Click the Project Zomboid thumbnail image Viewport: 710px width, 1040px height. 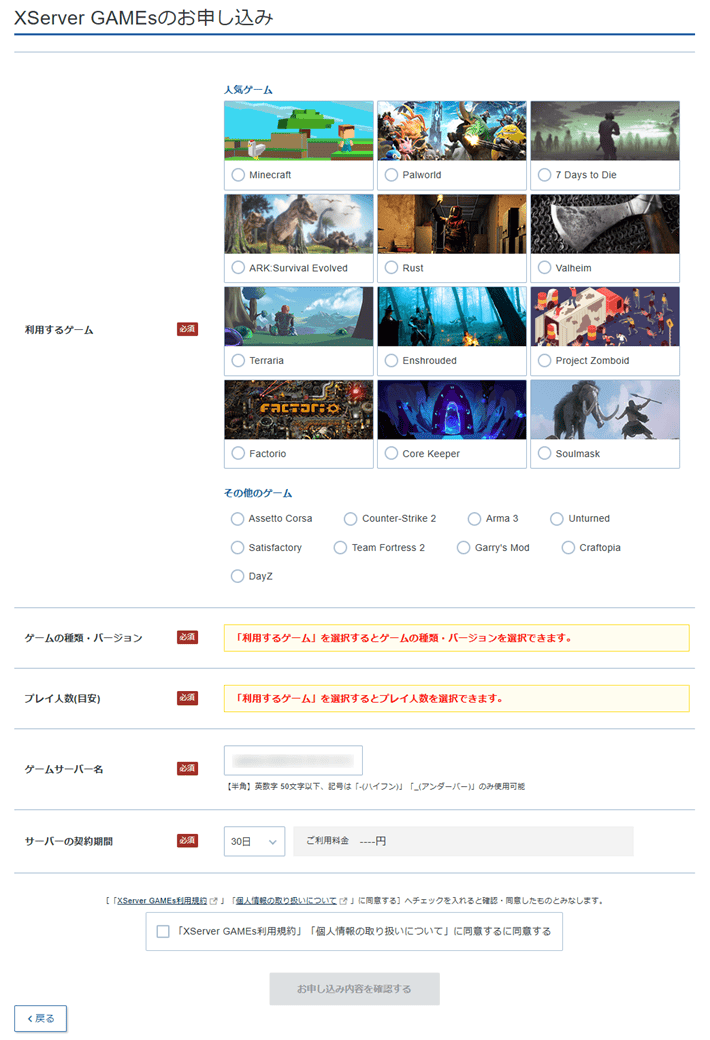point(605,316)
